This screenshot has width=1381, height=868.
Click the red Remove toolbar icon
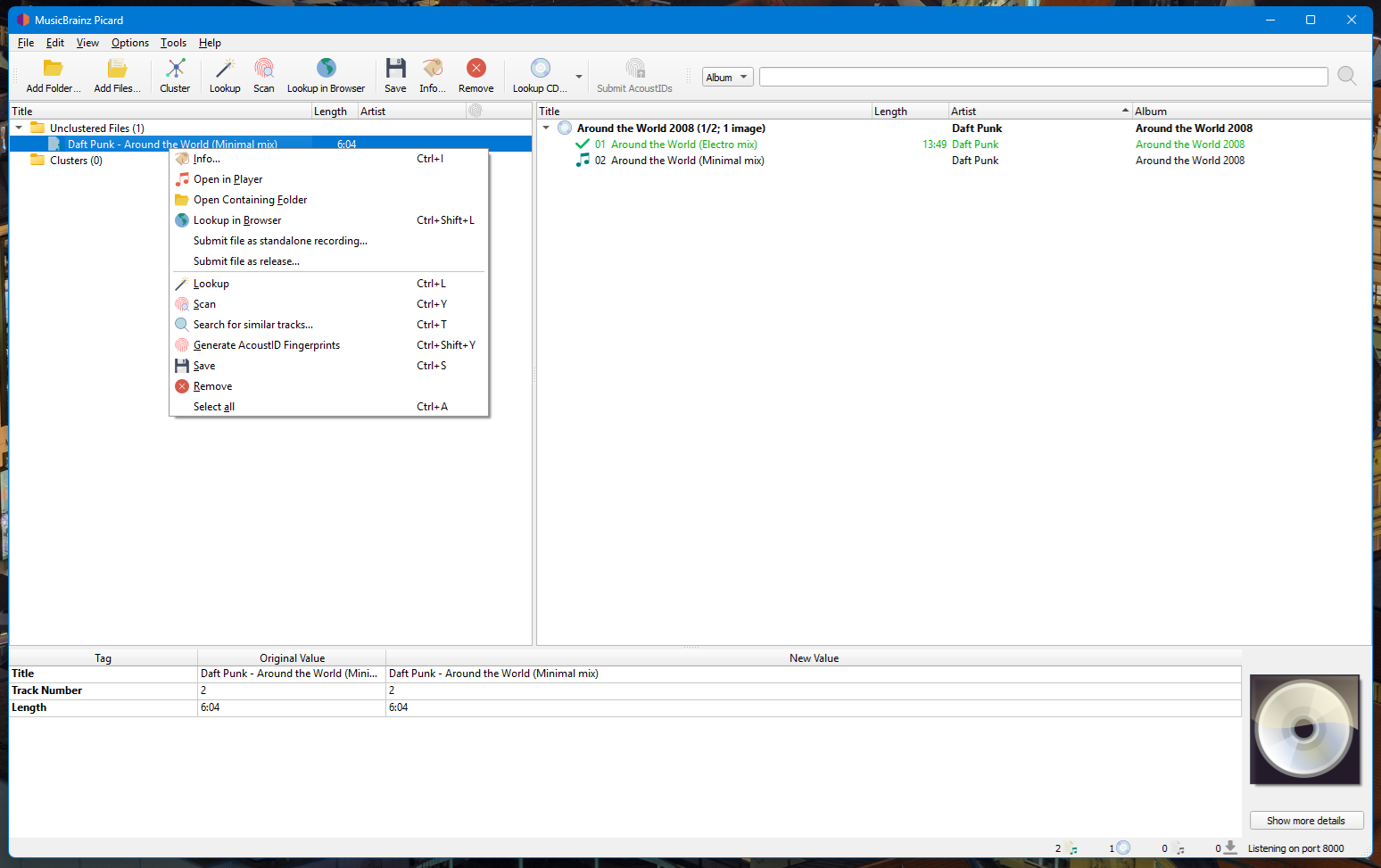point(475,70)
